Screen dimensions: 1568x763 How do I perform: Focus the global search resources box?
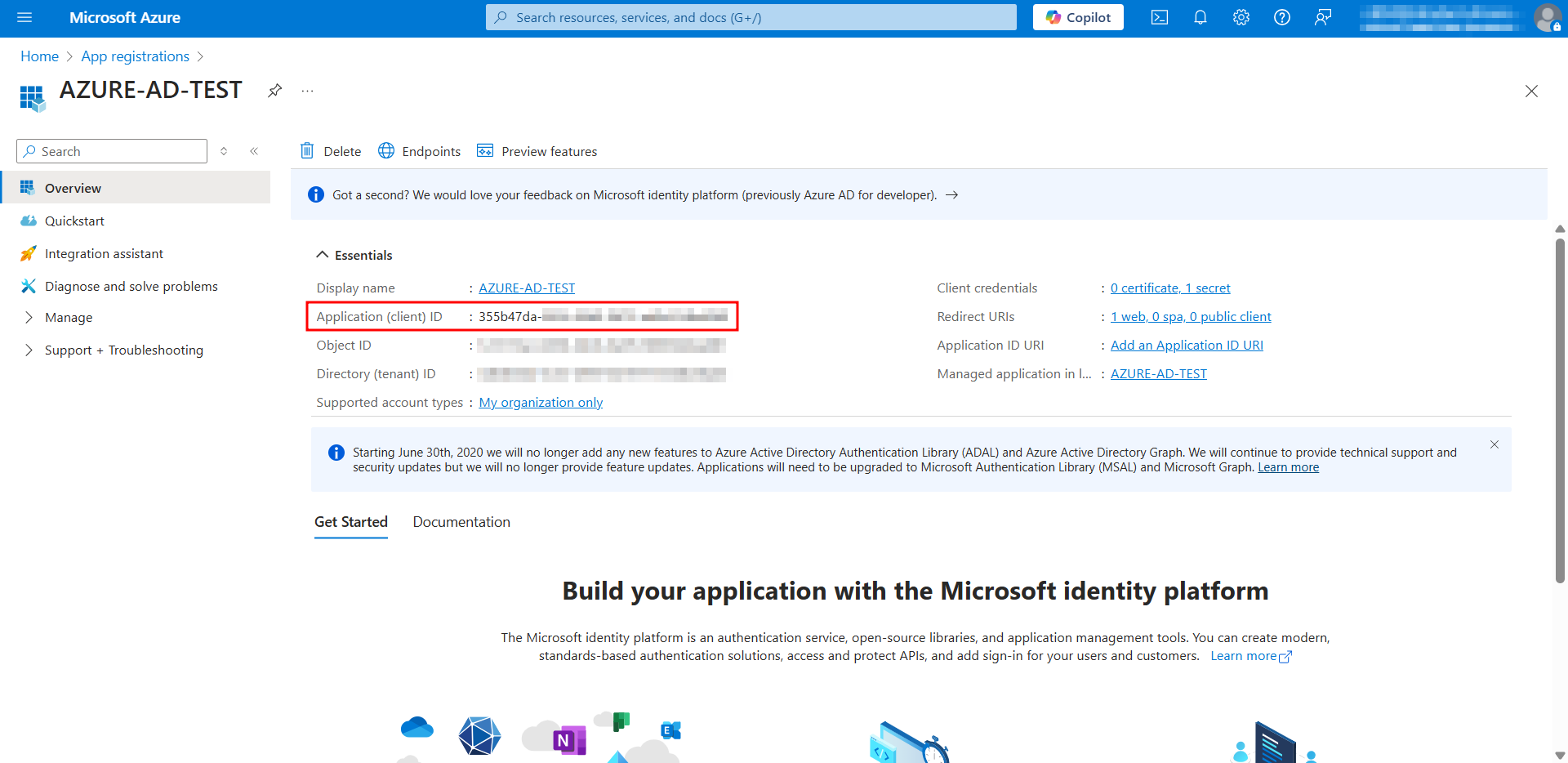(x=751, y=17)
